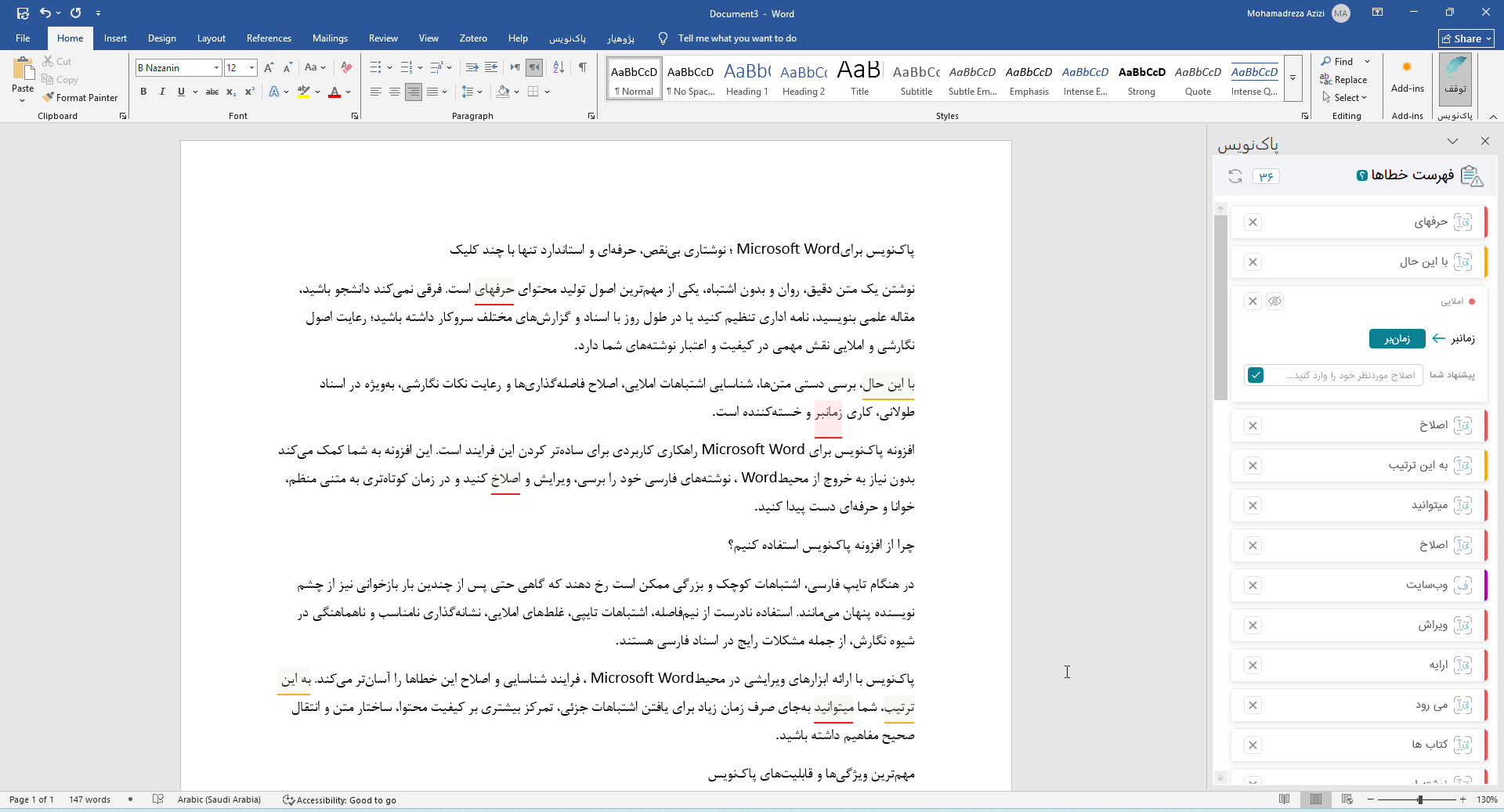The image size is (1504, 812).
Task: Apply Italic formatting
Action: point(162,92)
